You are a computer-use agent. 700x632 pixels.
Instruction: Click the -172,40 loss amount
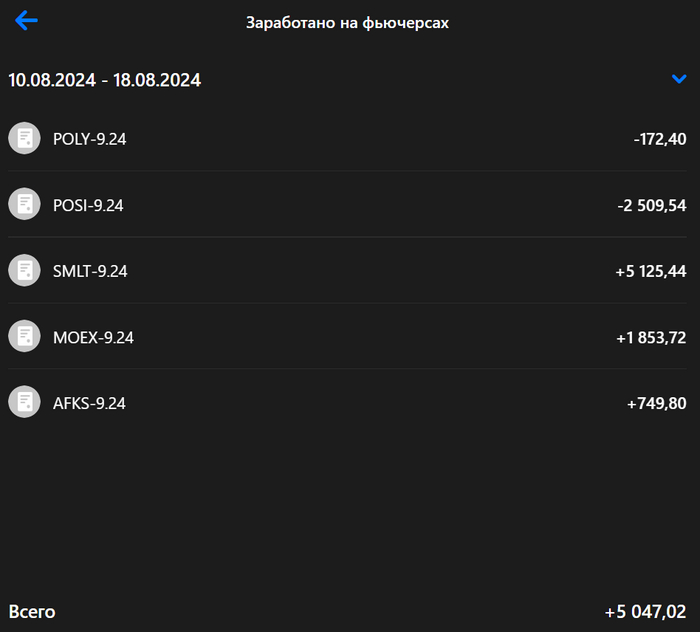pos(659,139)
